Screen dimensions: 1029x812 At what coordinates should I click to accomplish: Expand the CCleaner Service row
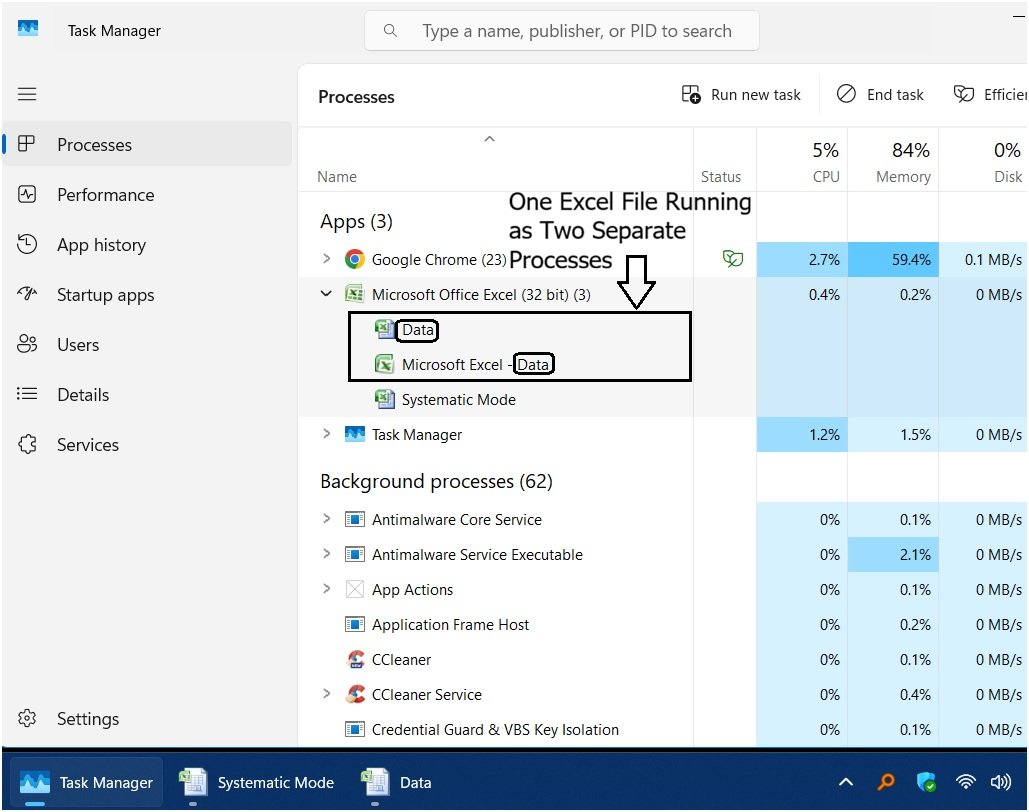pos(326,693)
